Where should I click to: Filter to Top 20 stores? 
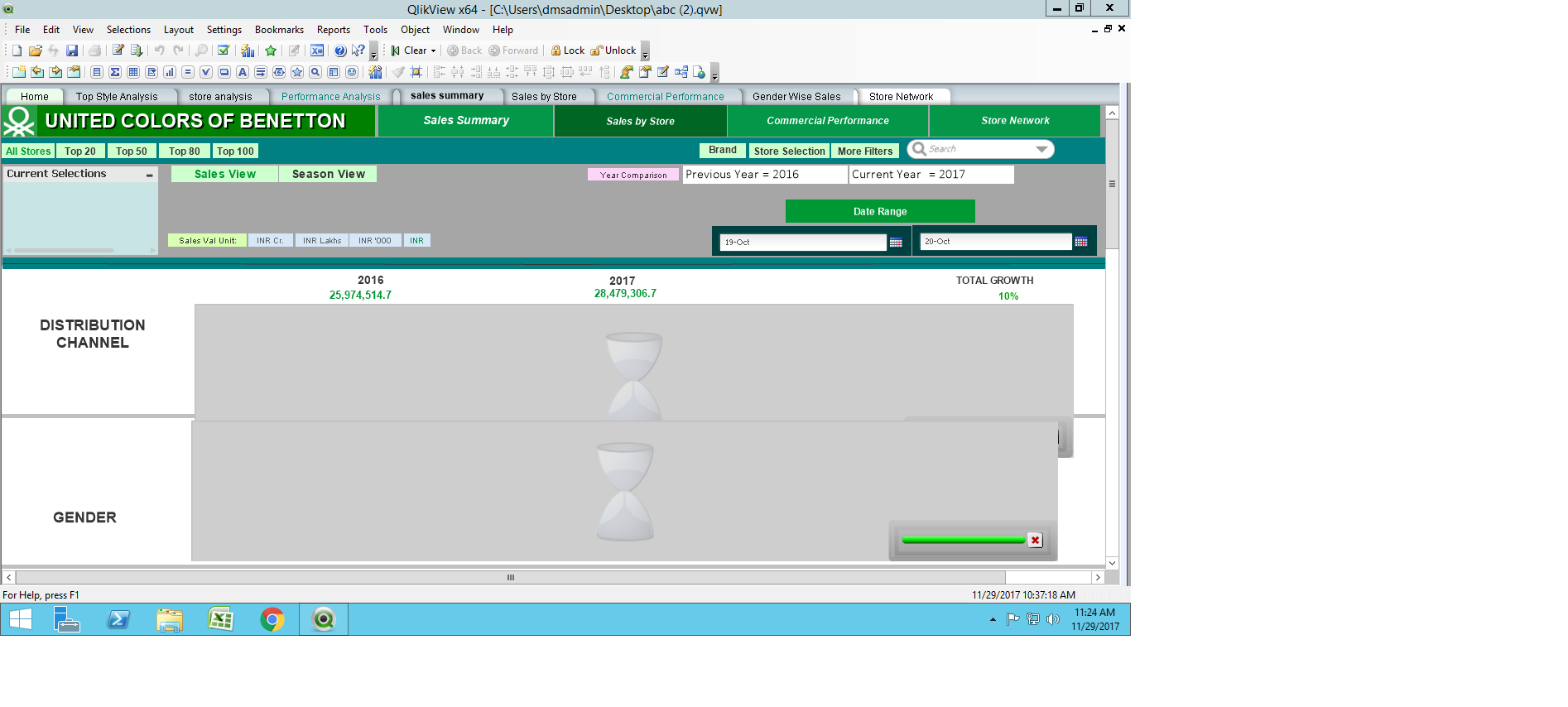[80, 151]
